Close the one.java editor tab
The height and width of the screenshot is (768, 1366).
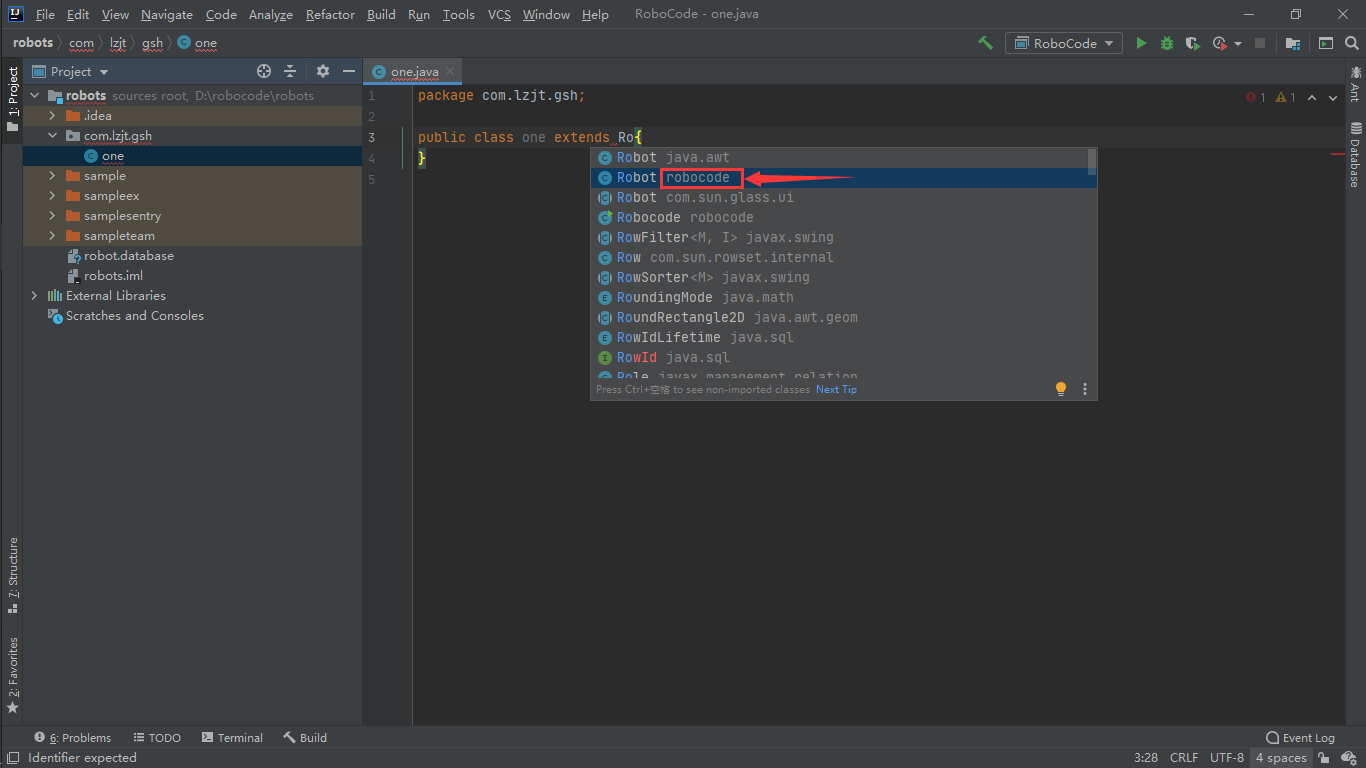click(450, 71)
